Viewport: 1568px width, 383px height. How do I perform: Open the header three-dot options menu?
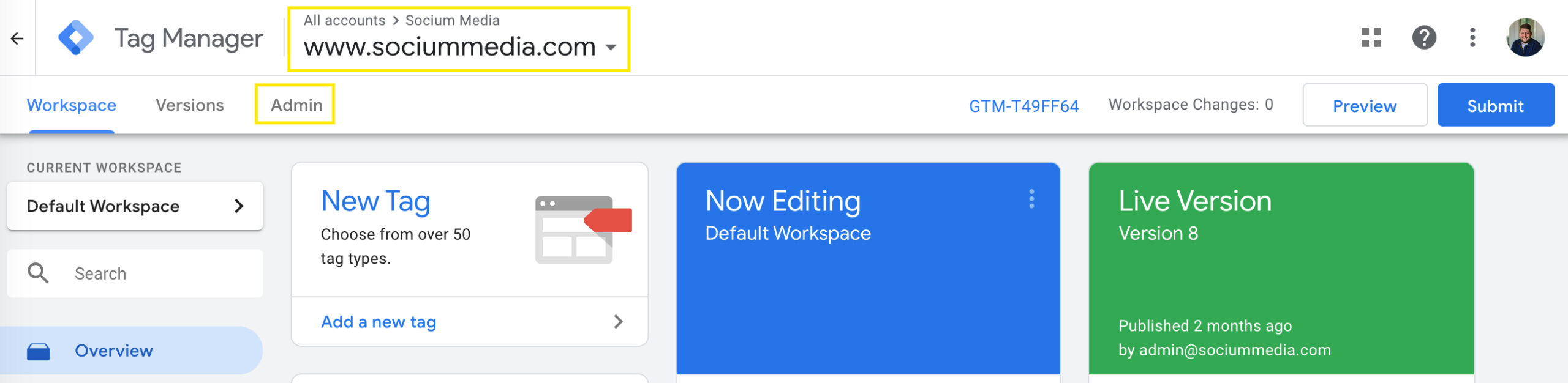1472,37
